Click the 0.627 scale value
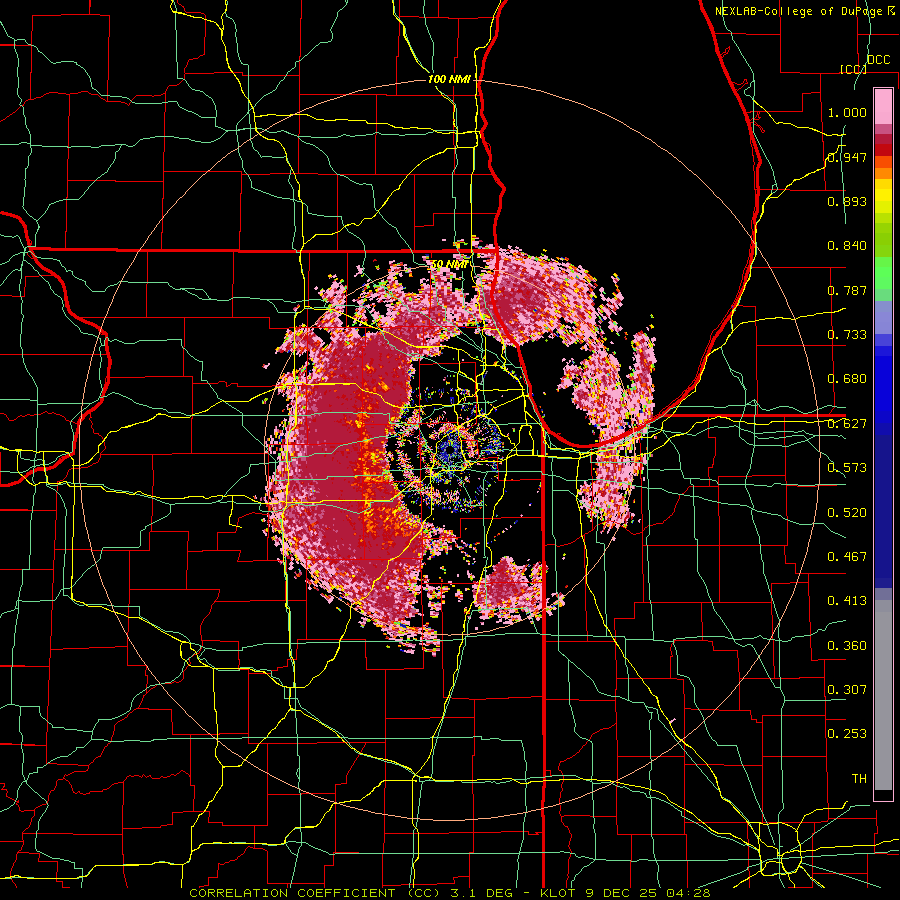Image resolution: width=900 pixels, height=900 pixels. tap(847, 424)
